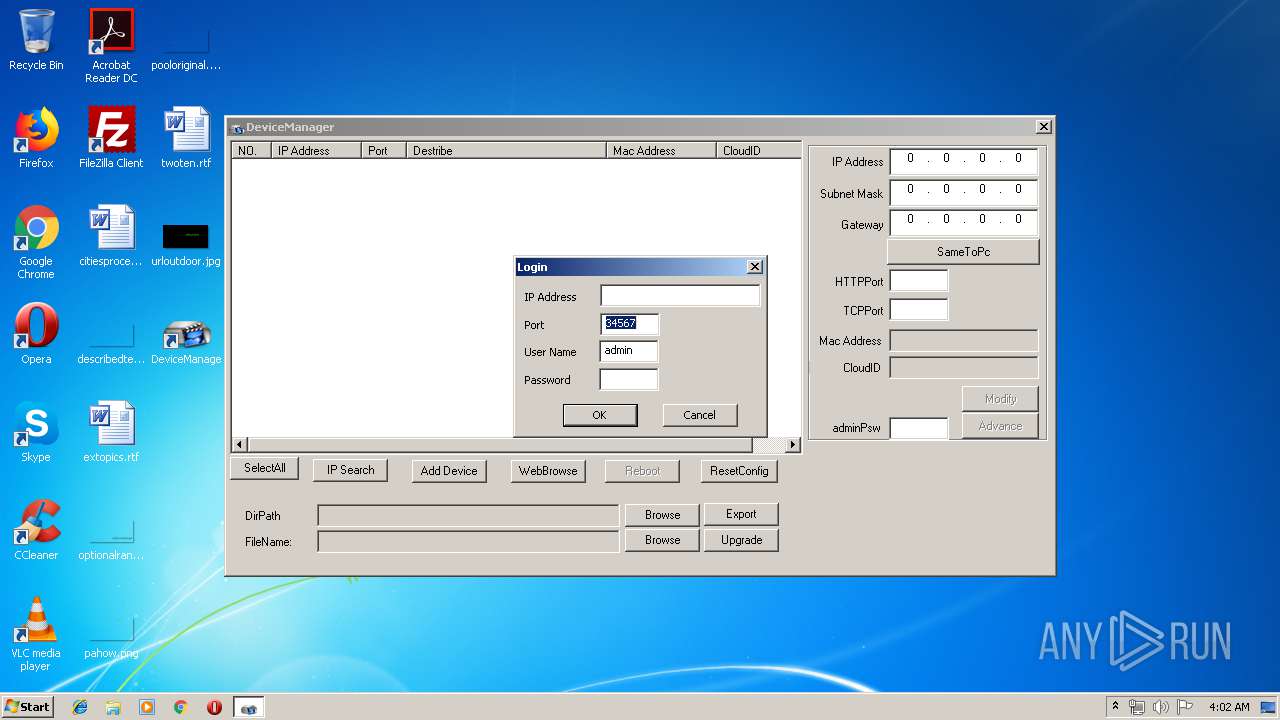Open the DeviceManage desktop shortcut

click(x=186, y=340)
